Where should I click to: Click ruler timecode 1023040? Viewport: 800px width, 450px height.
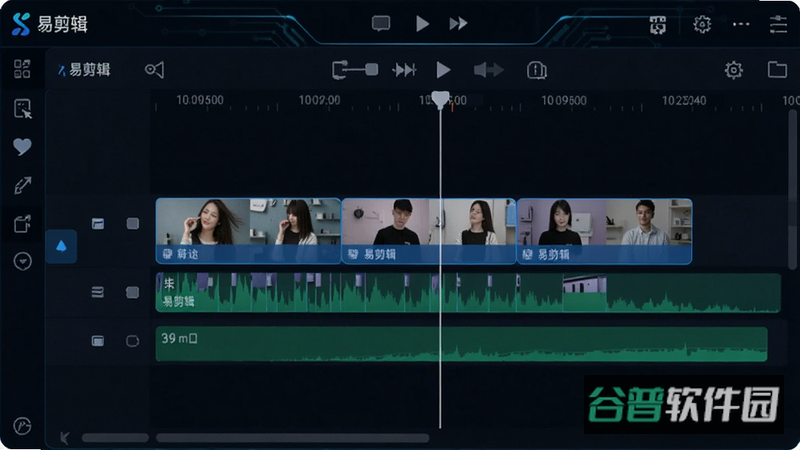pyautogui.click(x=684, y=101)
